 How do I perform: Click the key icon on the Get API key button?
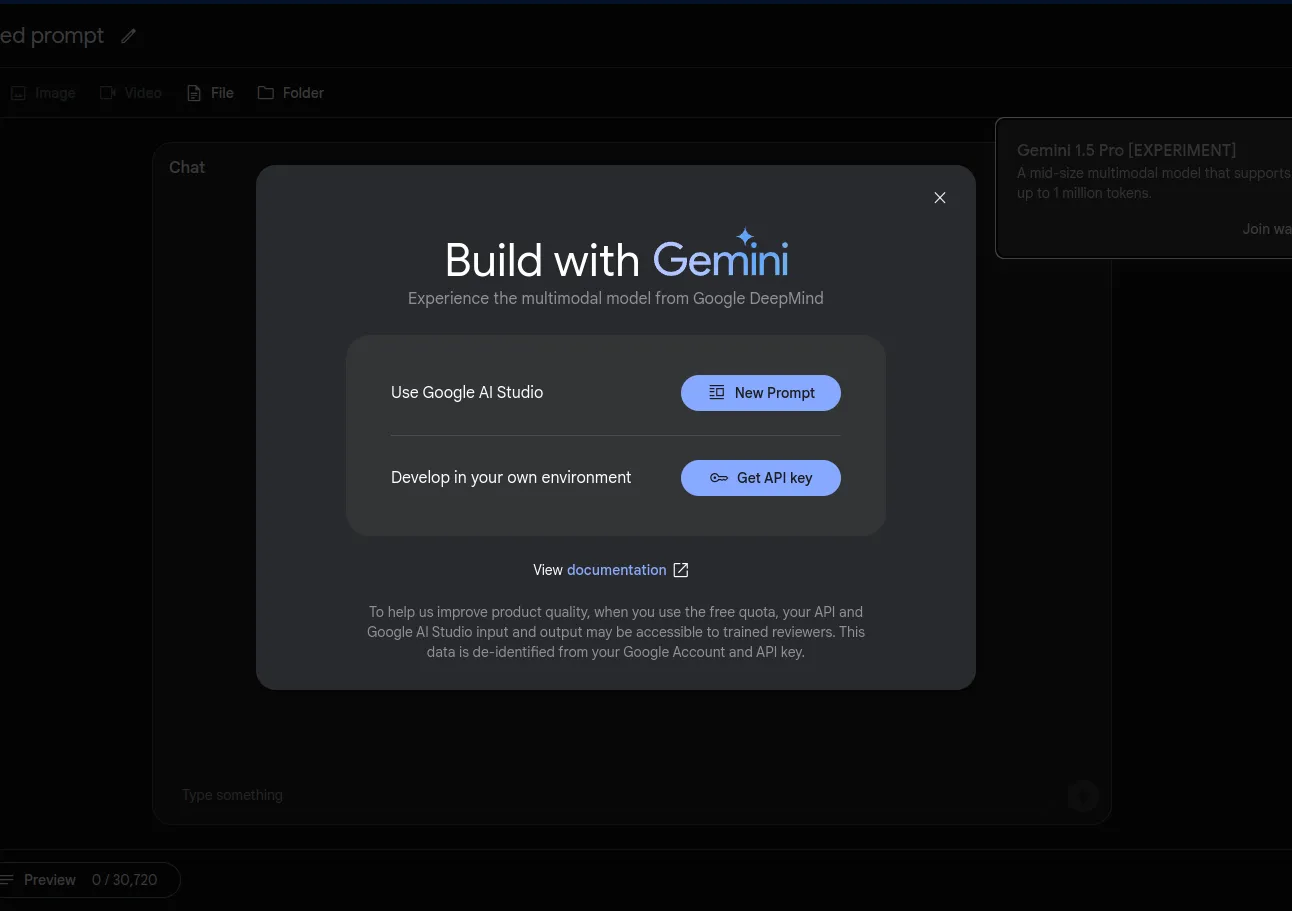pos(719,478)
